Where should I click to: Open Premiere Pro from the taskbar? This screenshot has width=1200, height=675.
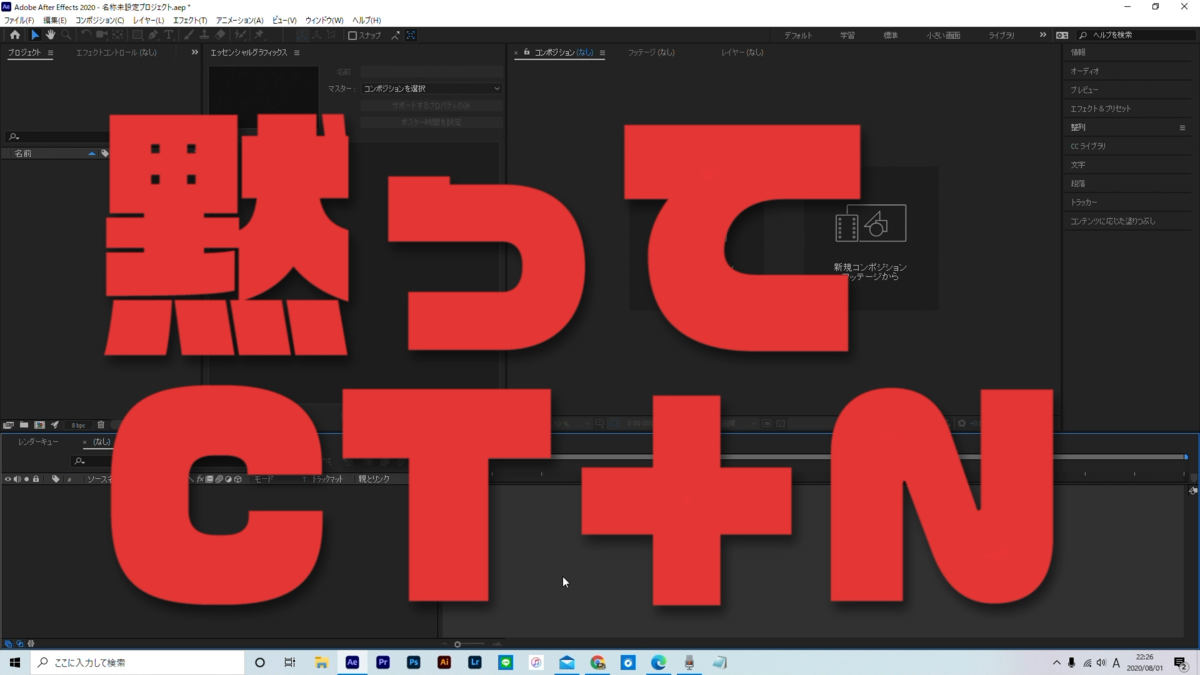(383, 662)
